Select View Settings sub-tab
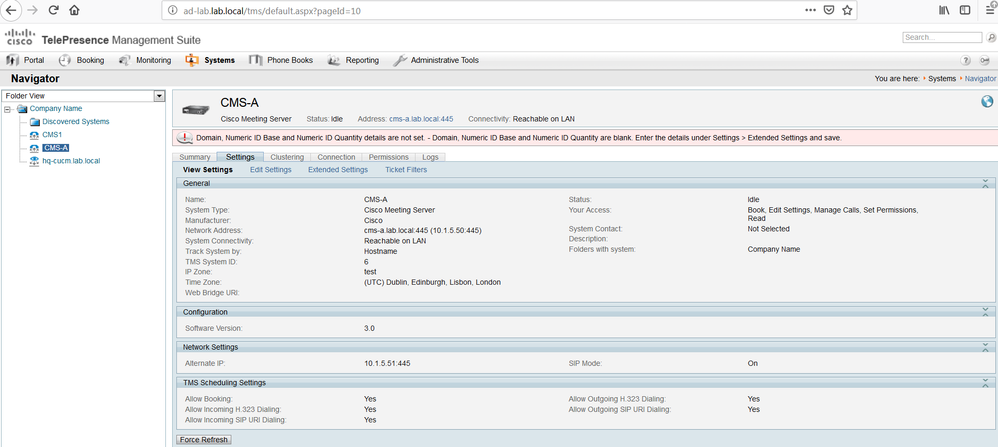 207,170
